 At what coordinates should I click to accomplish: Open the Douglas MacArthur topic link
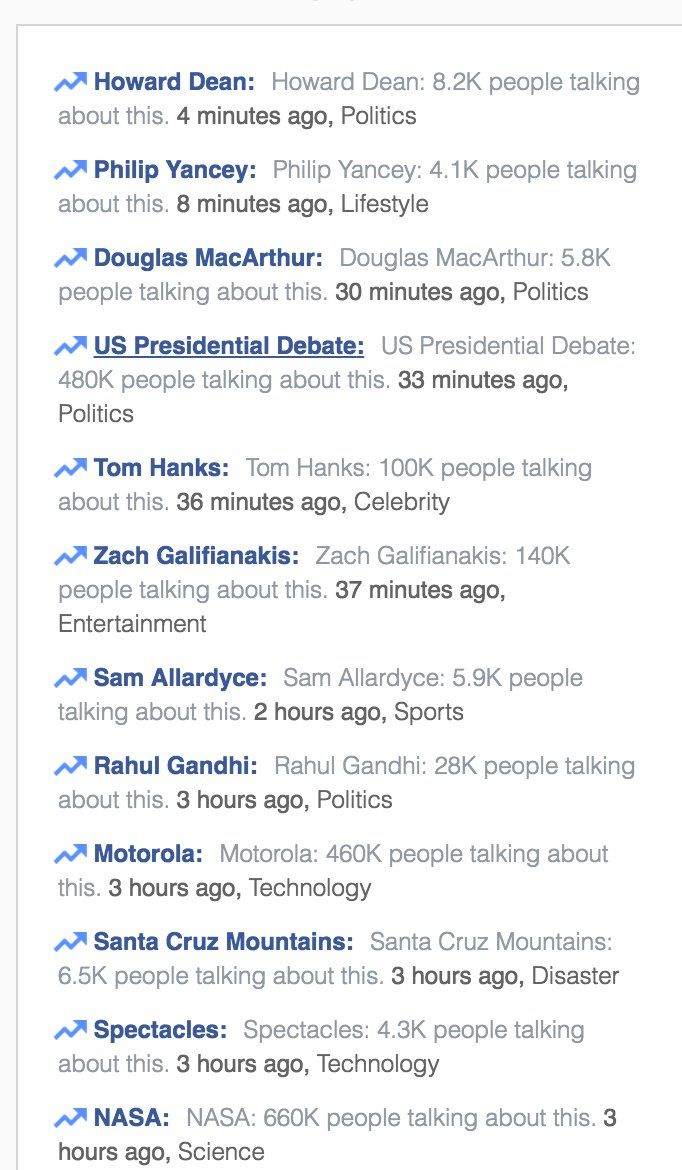pyautogui.click(x=208, y=258)
